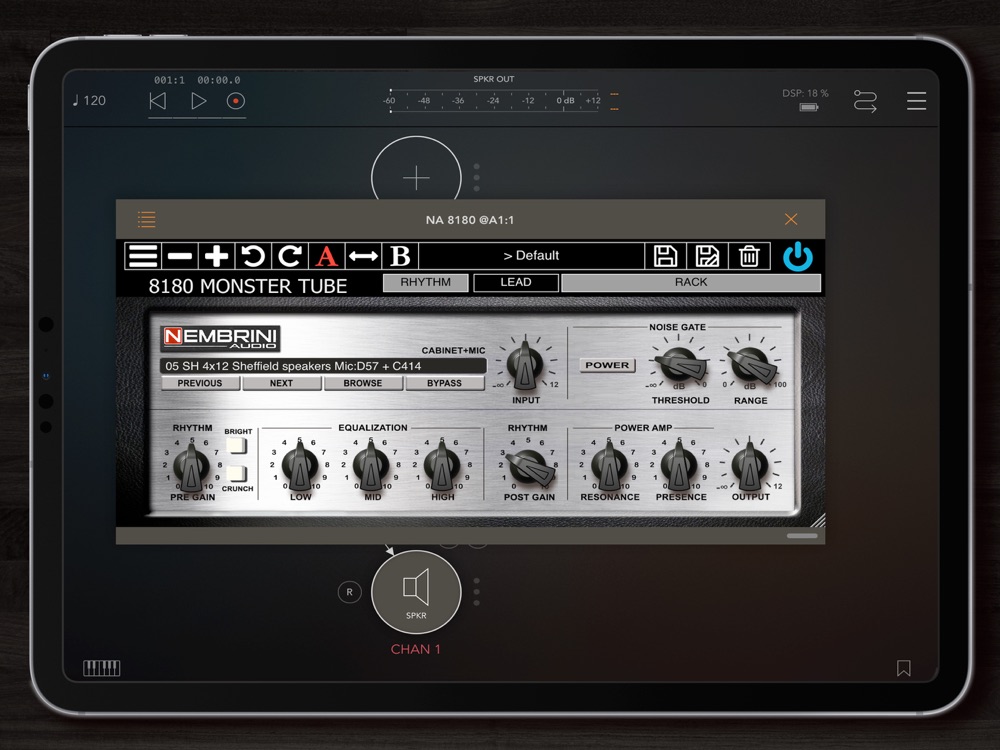Click the 001:1 position display
This screenshot has width=1000, height=750.
(170, 80)
